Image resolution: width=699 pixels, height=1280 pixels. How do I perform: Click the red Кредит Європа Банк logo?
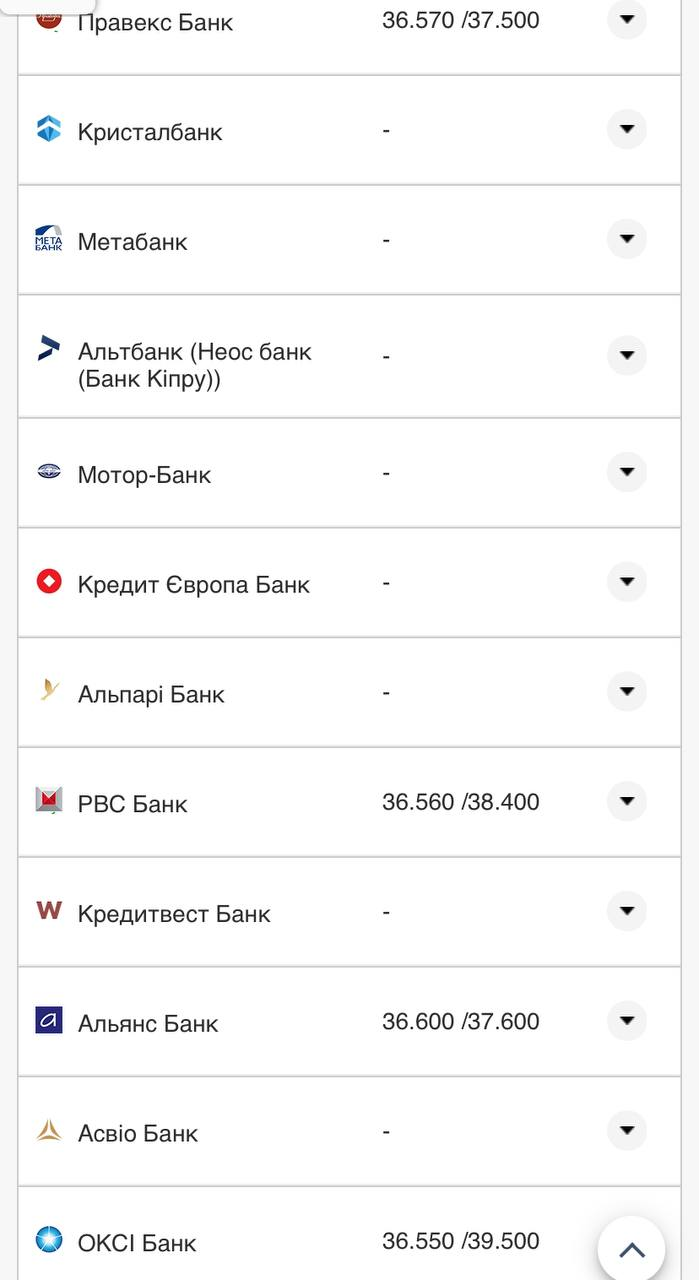(49, 581)
